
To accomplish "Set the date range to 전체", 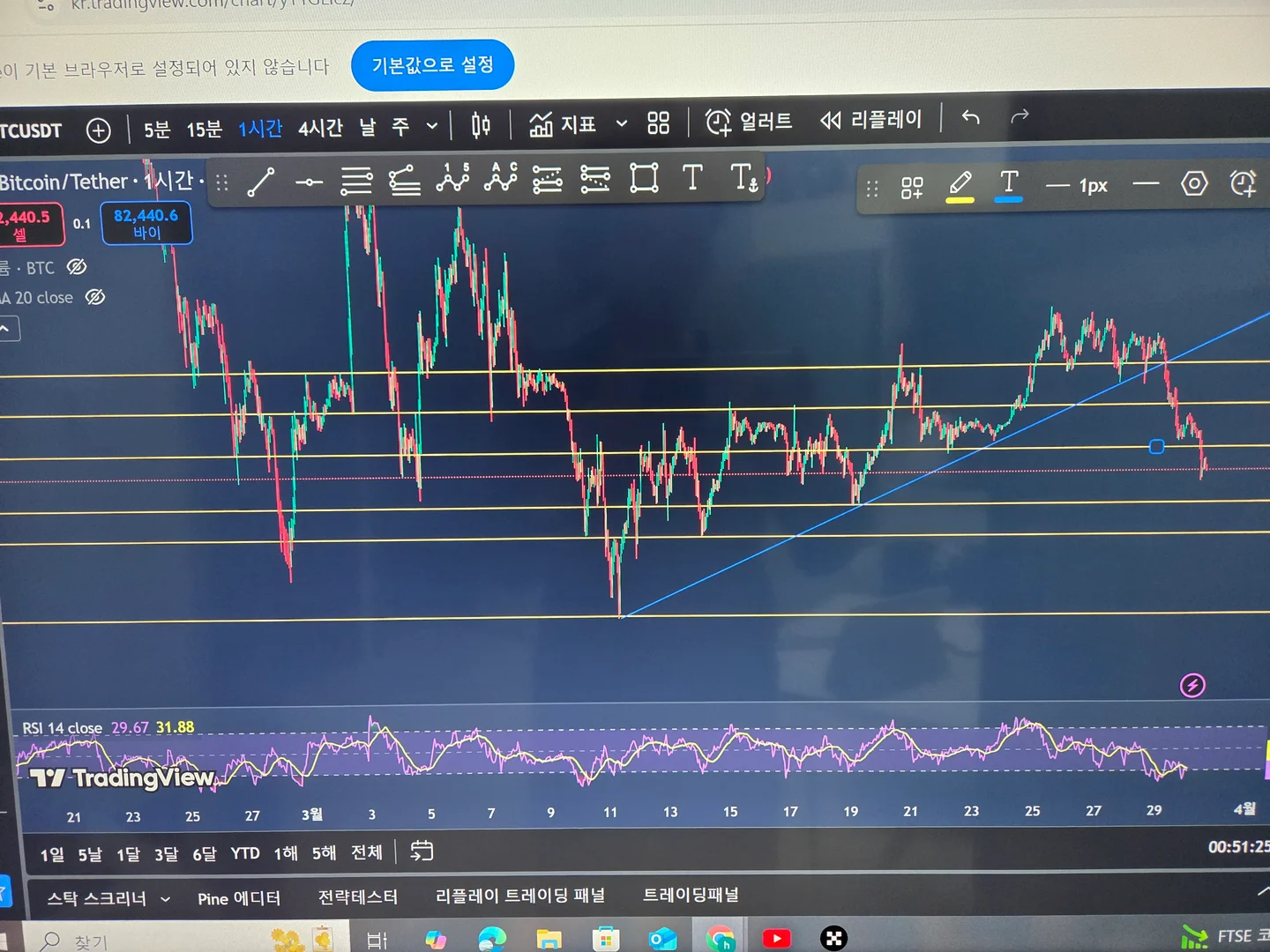I will [x=367, y=852].
